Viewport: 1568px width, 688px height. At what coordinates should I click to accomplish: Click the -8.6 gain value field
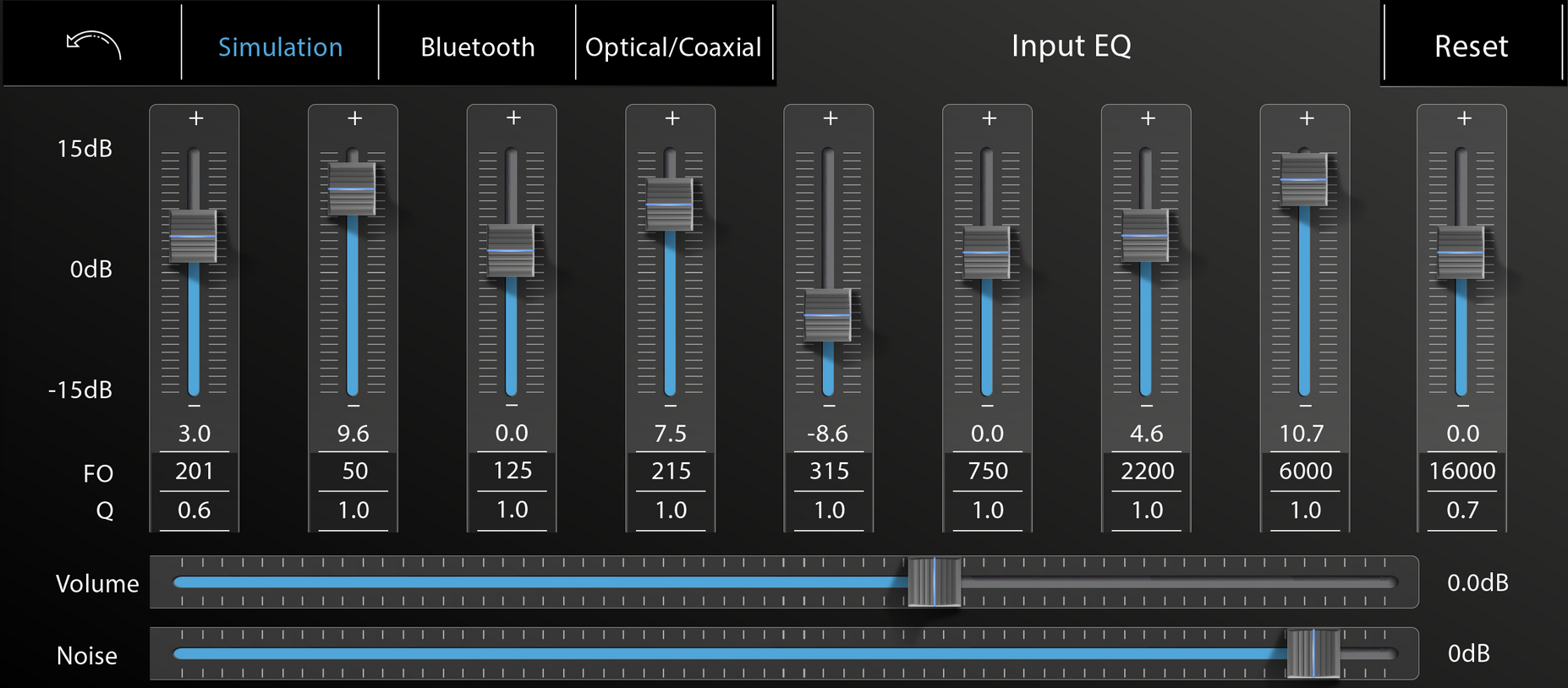pos(828,434)
